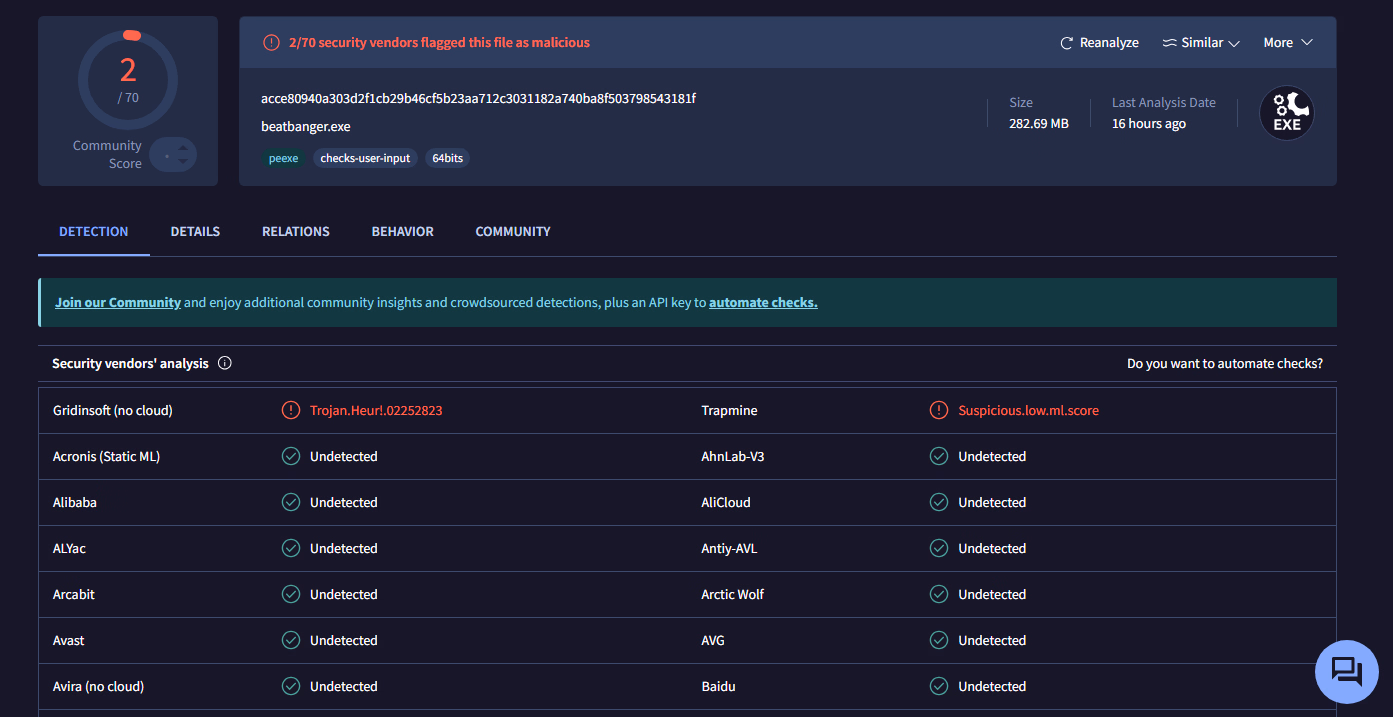
Task: Click the warning icon next to Trojan.Heur!.02252823
Action: tap(290, 410)
